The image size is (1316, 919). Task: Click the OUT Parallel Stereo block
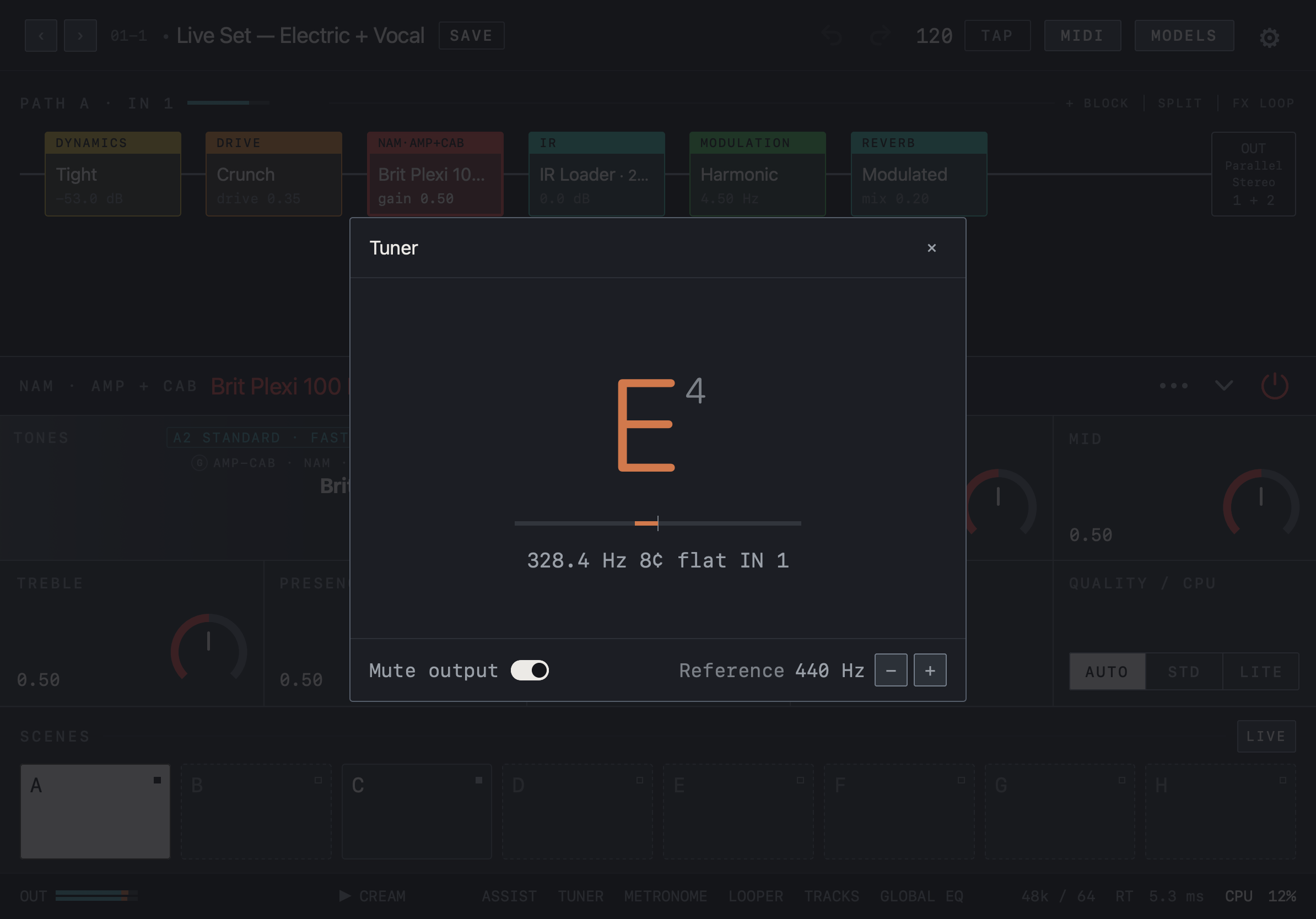[1254, 174]
